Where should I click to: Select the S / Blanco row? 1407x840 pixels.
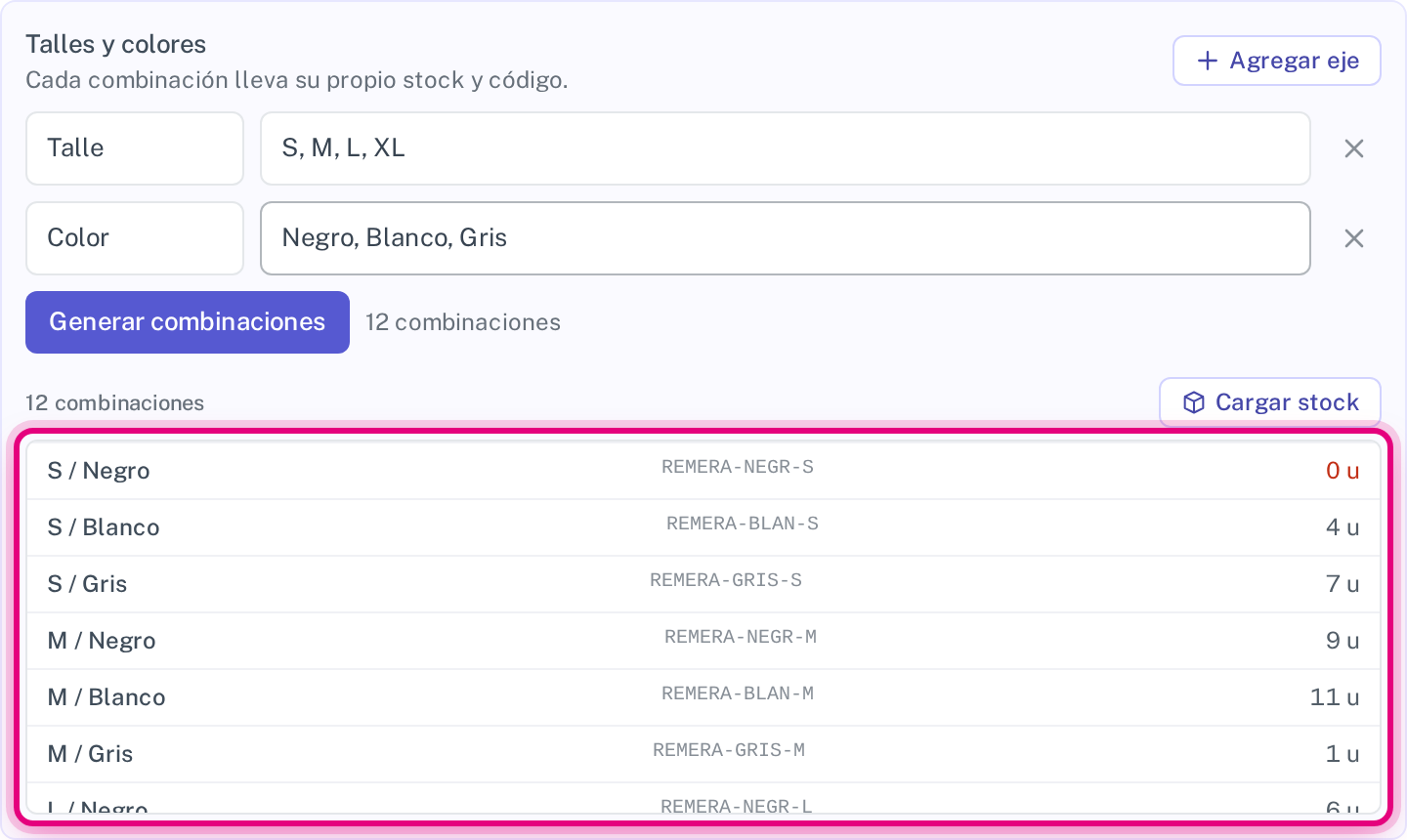point(703,527)
